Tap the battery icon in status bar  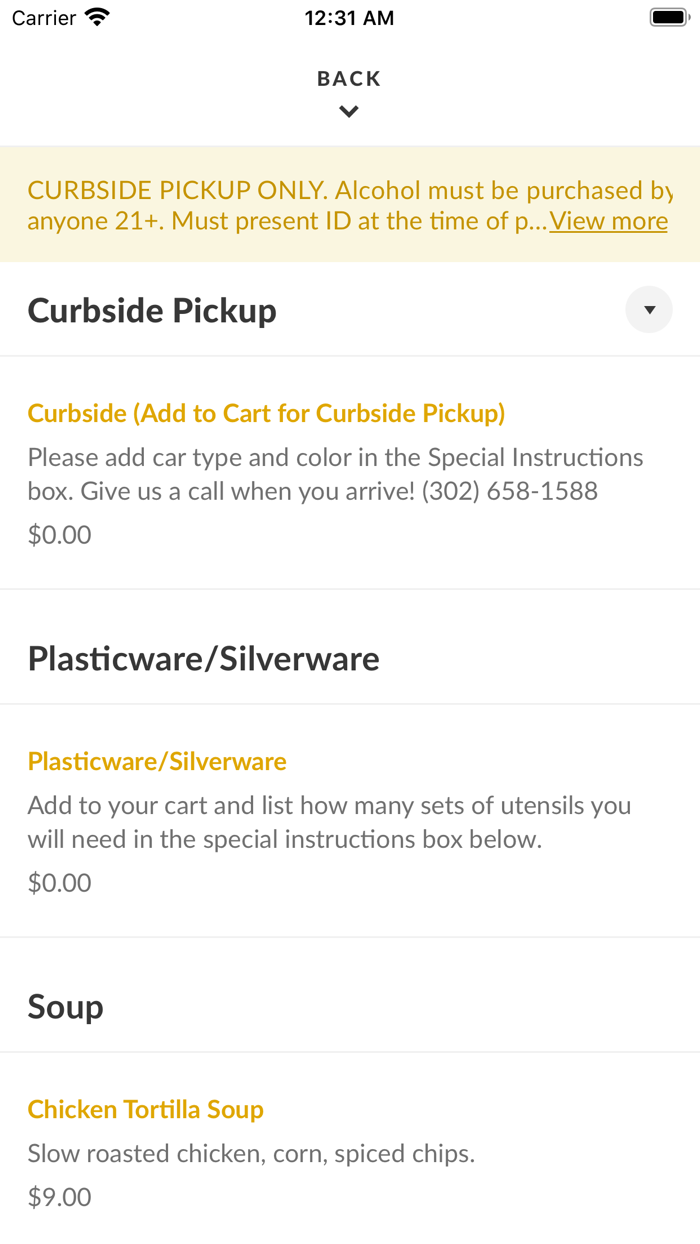[668, 17]
